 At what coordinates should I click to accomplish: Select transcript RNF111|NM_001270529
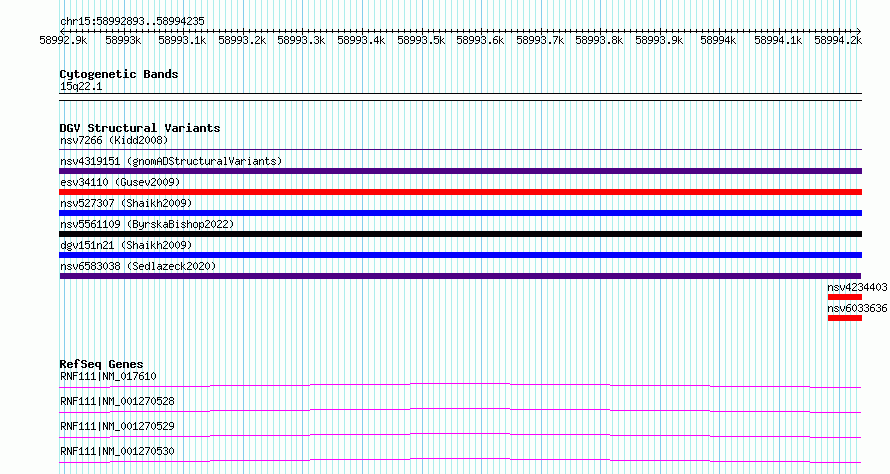pyautogui.click(x=117, y=426)
